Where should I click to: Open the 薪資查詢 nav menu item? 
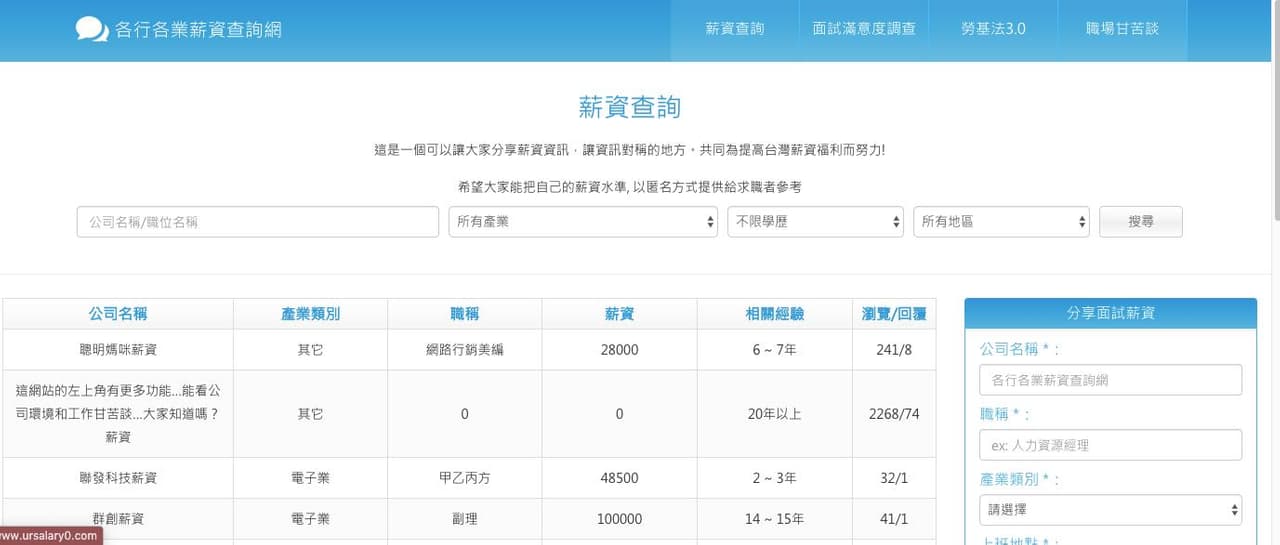(x=735, y=29)
